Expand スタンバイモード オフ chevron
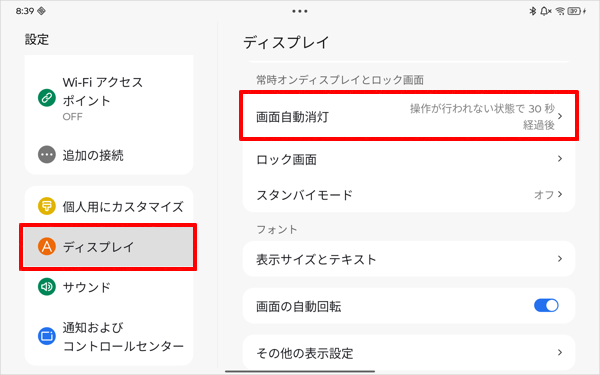Viewport: 600px width, 375px height. [x=560, y=194]
